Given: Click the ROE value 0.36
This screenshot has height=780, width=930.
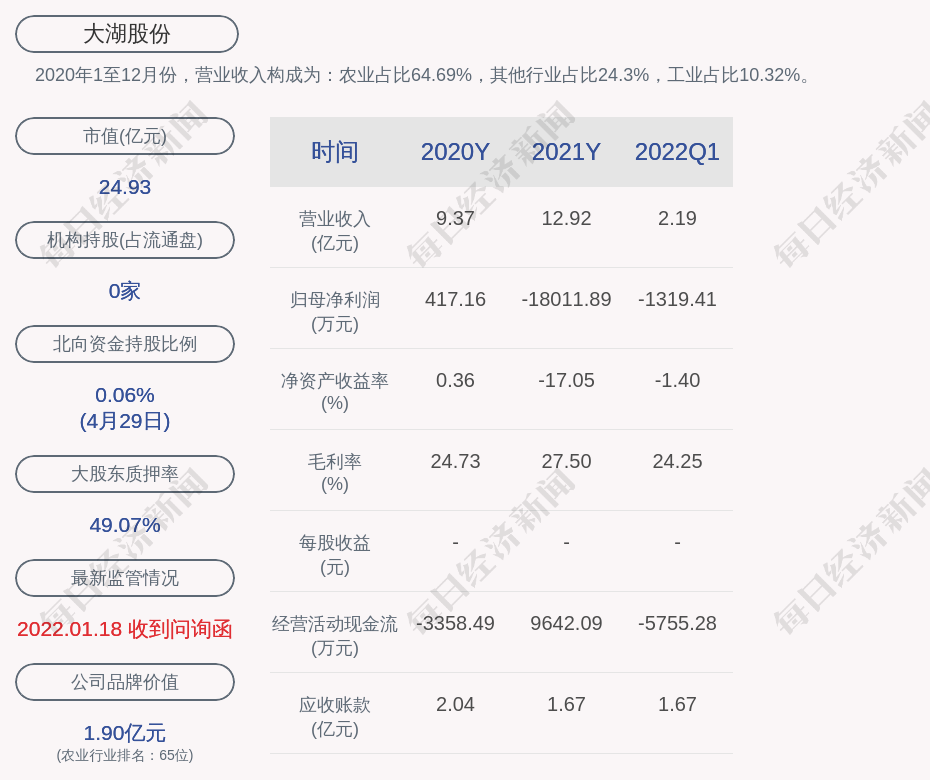Looking at the screenshot, I should (x=456, y=380).
